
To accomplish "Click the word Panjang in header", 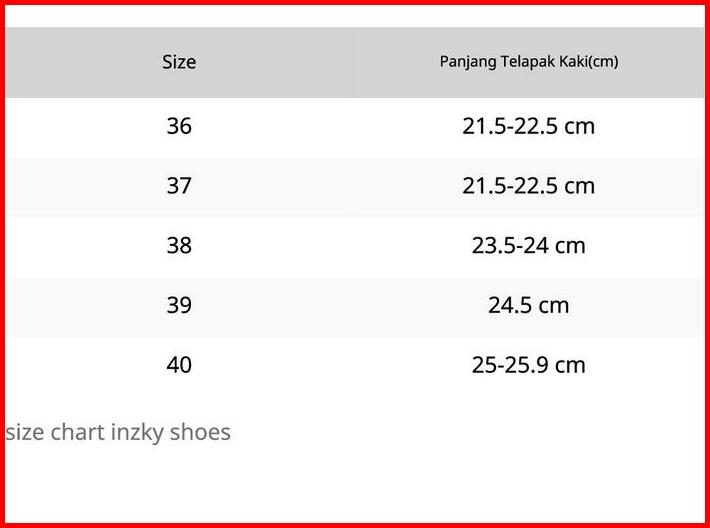I will 465,62.
